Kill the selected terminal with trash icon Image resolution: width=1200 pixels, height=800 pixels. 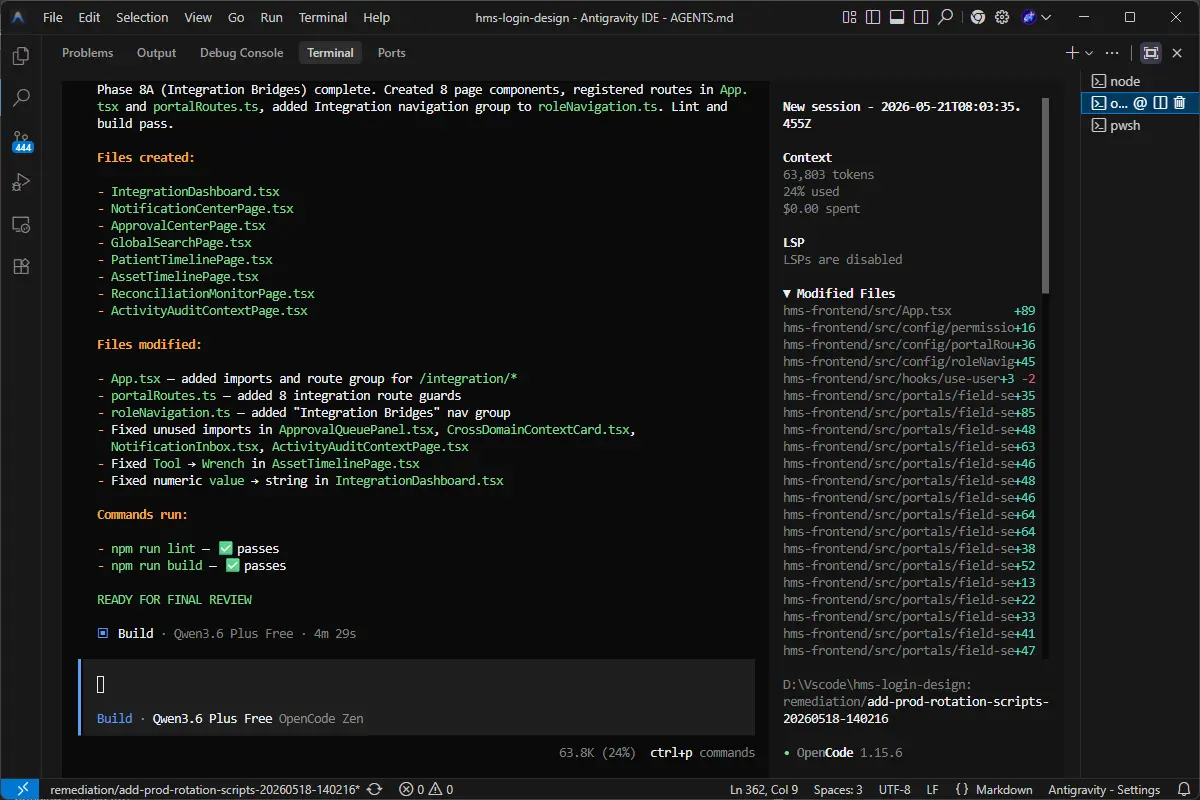tap(1179, 103)
